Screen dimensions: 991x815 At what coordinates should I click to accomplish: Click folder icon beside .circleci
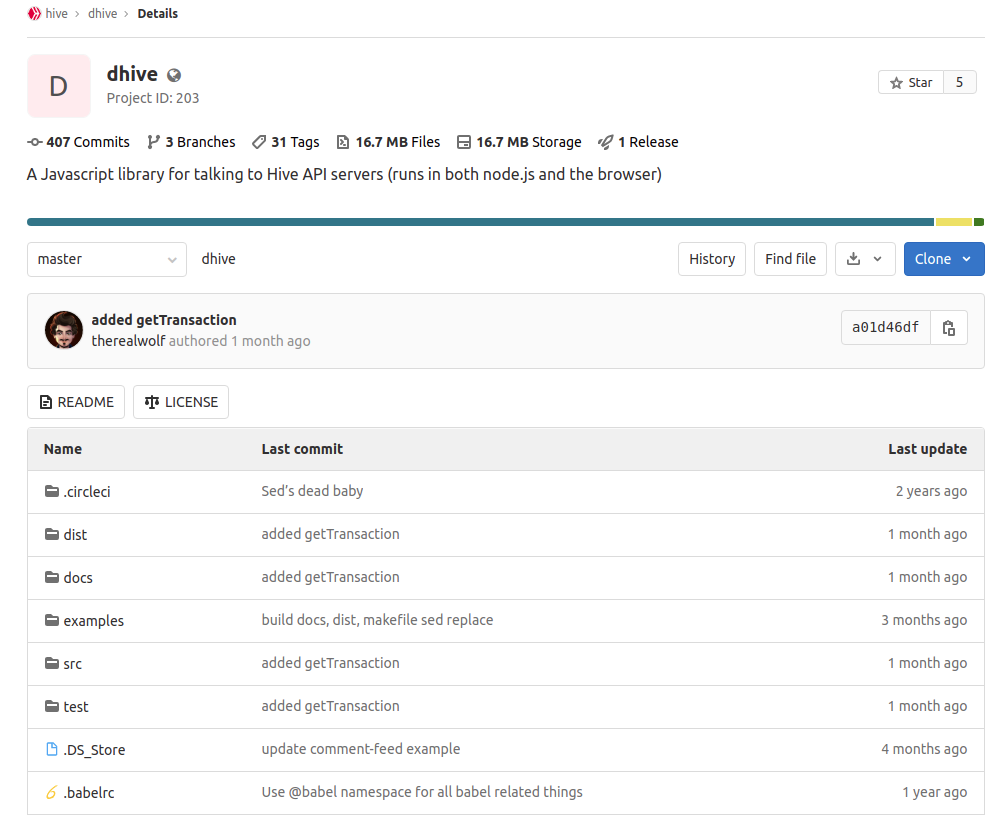[52, 491]
